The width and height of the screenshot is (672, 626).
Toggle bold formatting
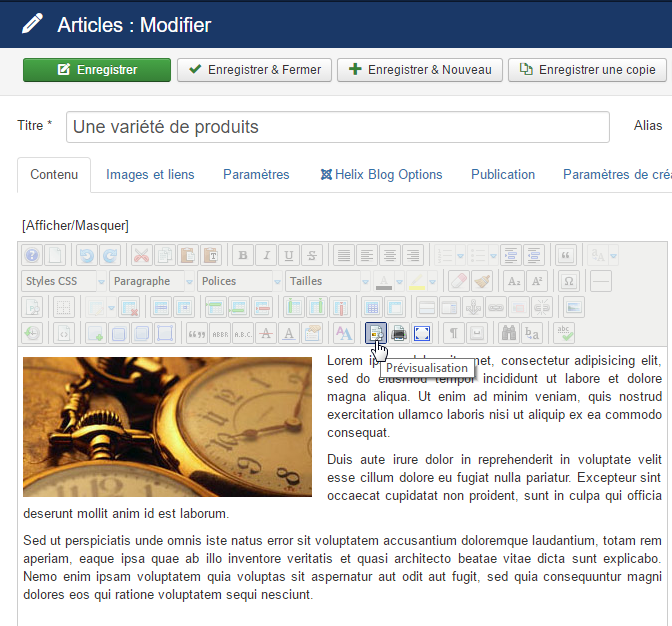[241, 255]
